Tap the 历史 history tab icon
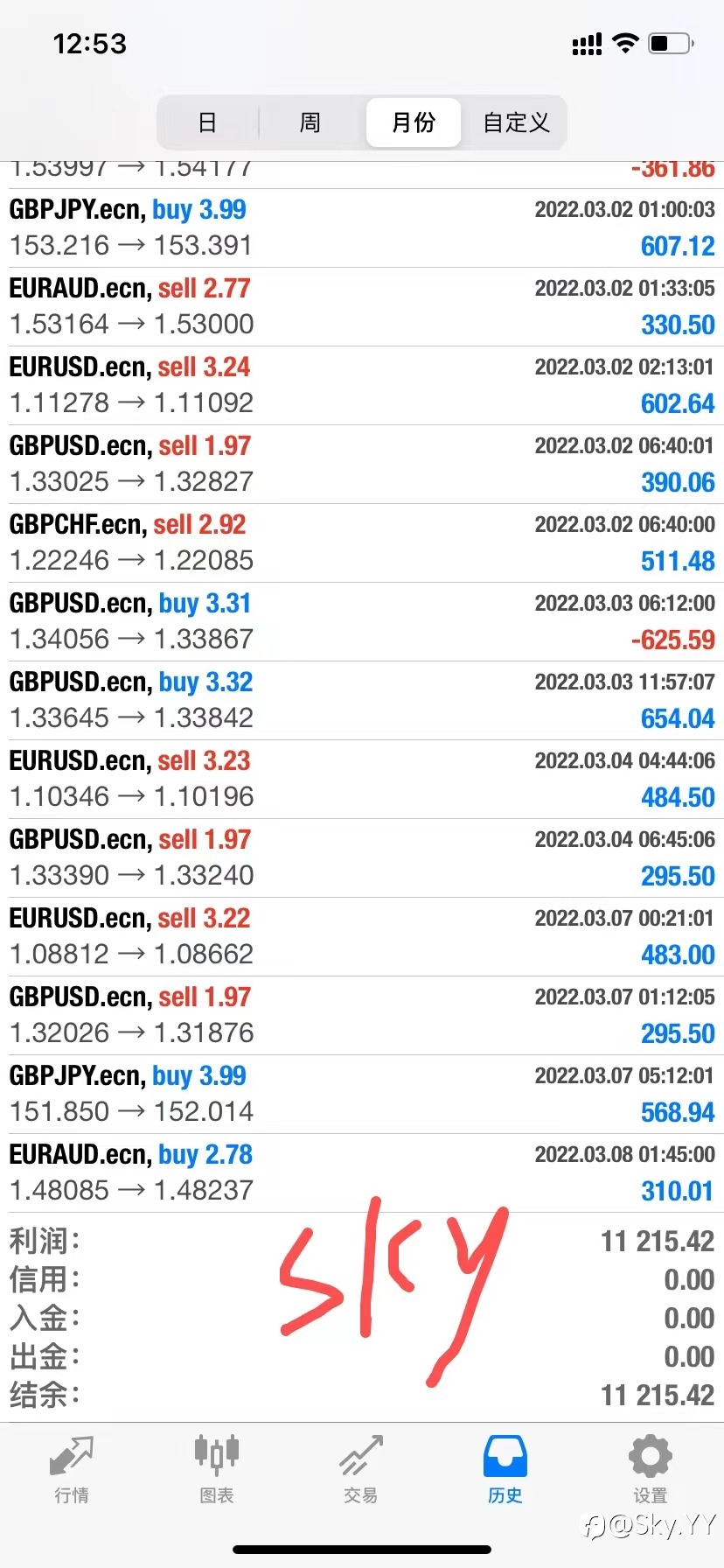Screen dimensions: 724x1568 coord(505,1456)
